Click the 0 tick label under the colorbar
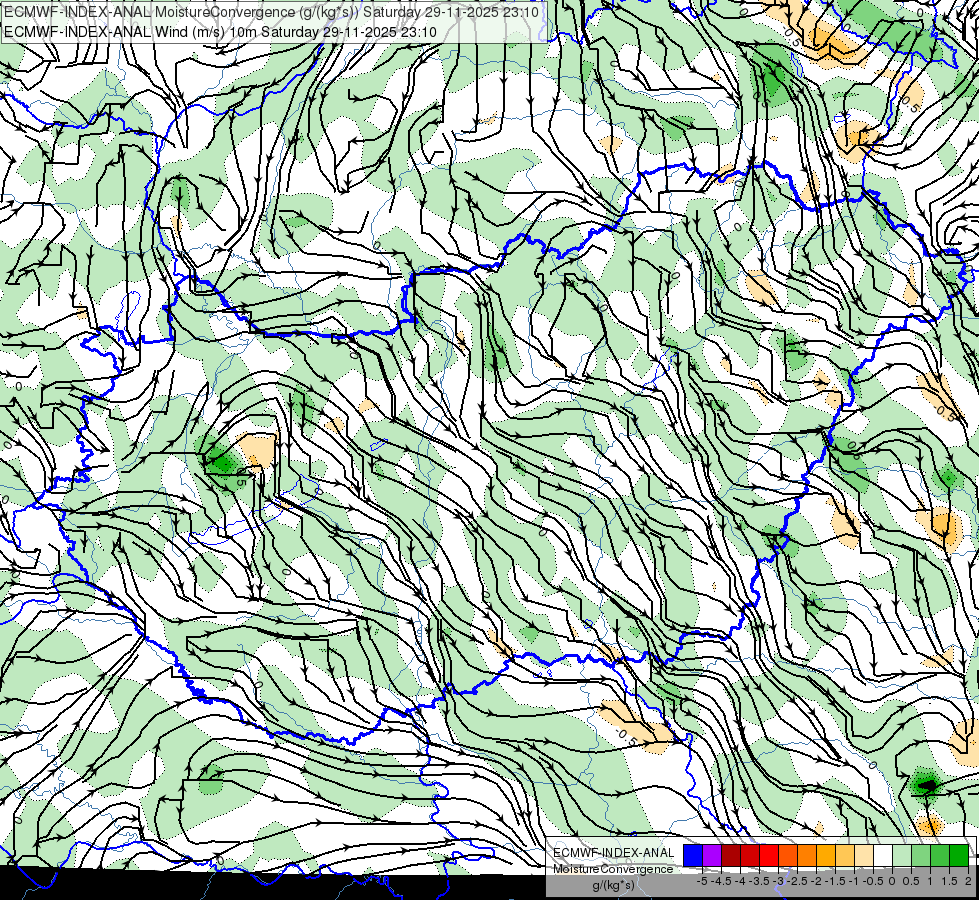The image size is (979, 900). coord(892,881)
